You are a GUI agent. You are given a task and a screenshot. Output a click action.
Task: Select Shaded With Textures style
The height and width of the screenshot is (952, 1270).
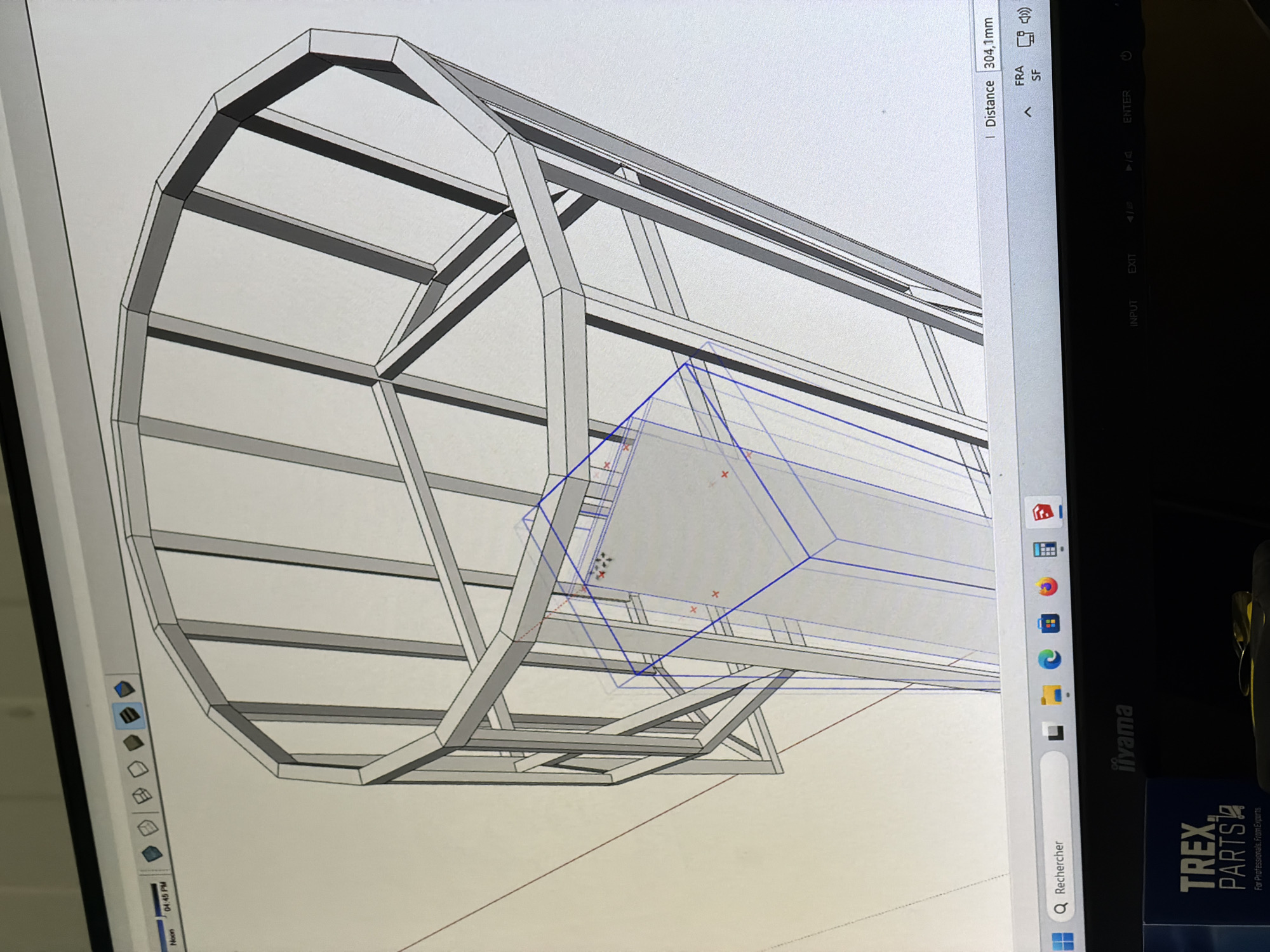click(x=129, y=715)
